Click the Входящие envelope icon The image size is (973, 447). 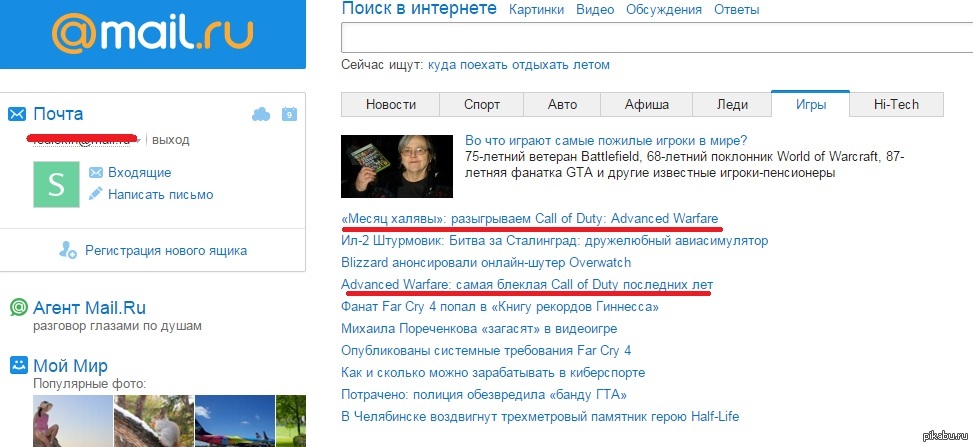(96, 172)
